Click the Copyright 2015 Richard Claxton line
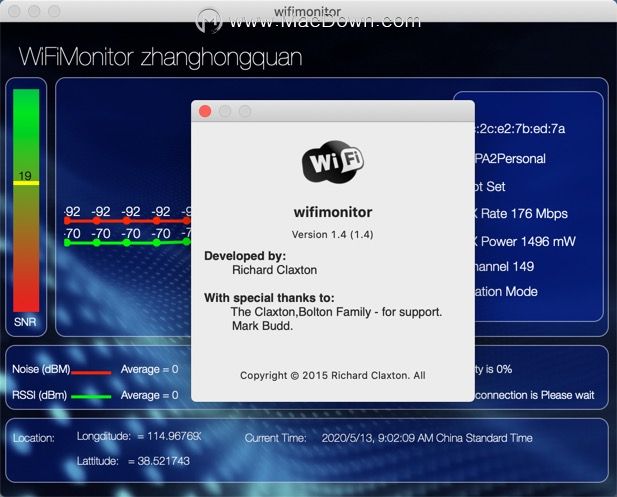The image size is (617, 497). [x=333, y=375]
